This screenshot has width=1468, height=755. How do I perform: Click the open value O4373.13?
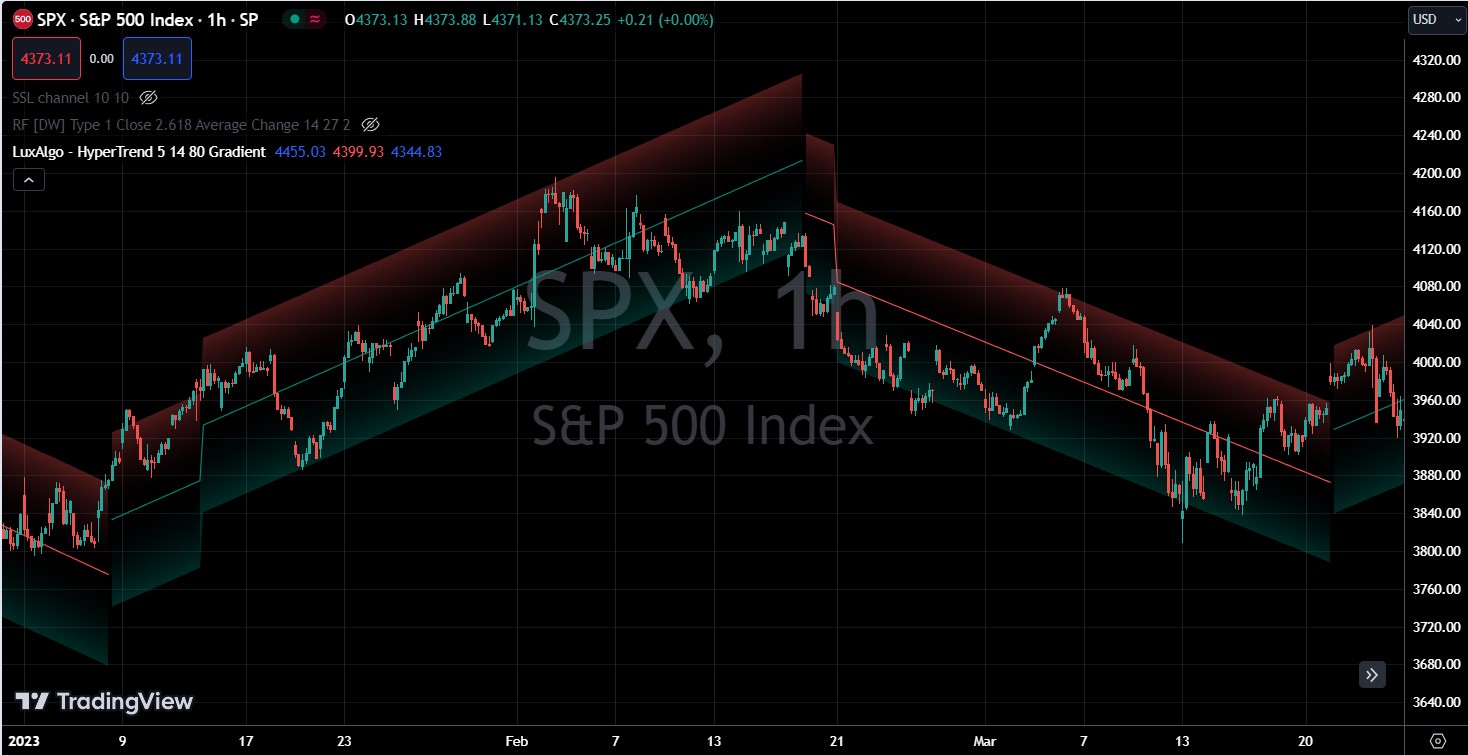click(x=375, y=19)
